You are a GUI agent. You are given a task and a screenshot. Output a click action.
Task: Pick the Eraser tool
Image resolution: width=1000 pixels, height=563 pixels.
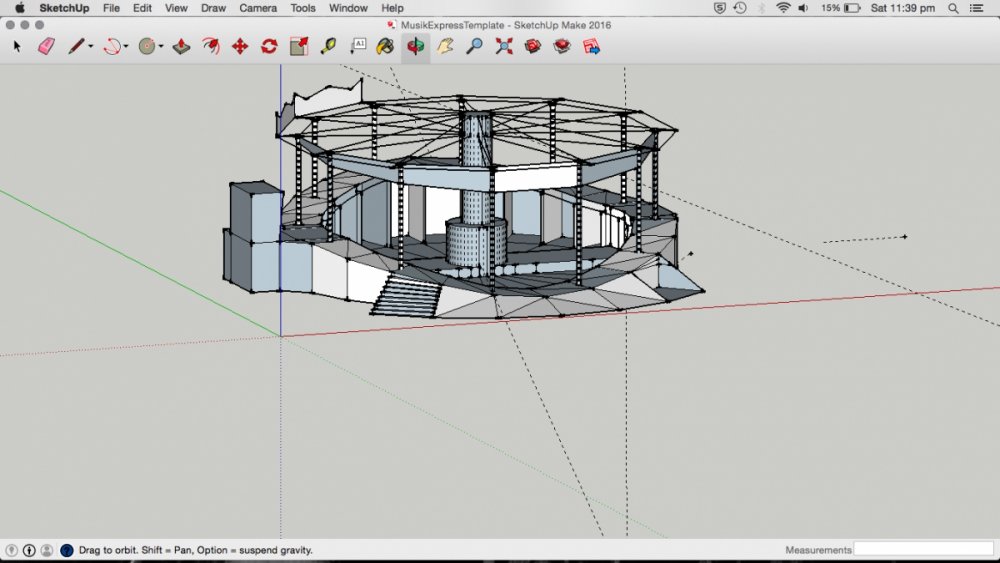46,46
